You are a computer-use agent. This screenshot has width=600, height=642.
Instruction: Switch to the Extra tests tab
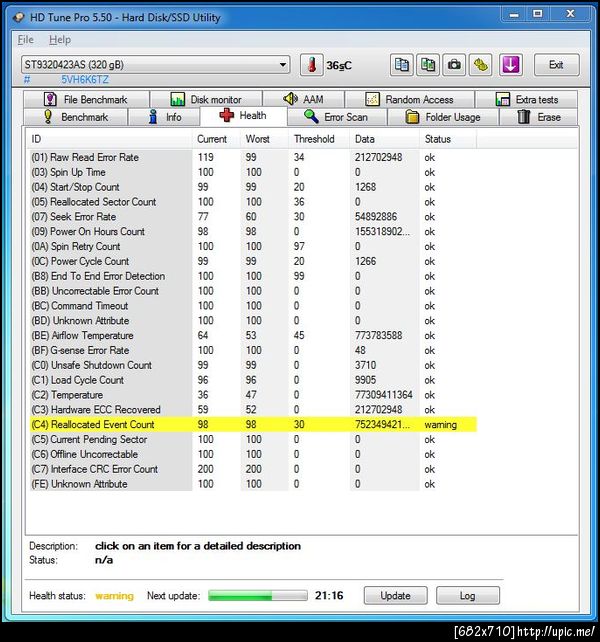point(526,99)
